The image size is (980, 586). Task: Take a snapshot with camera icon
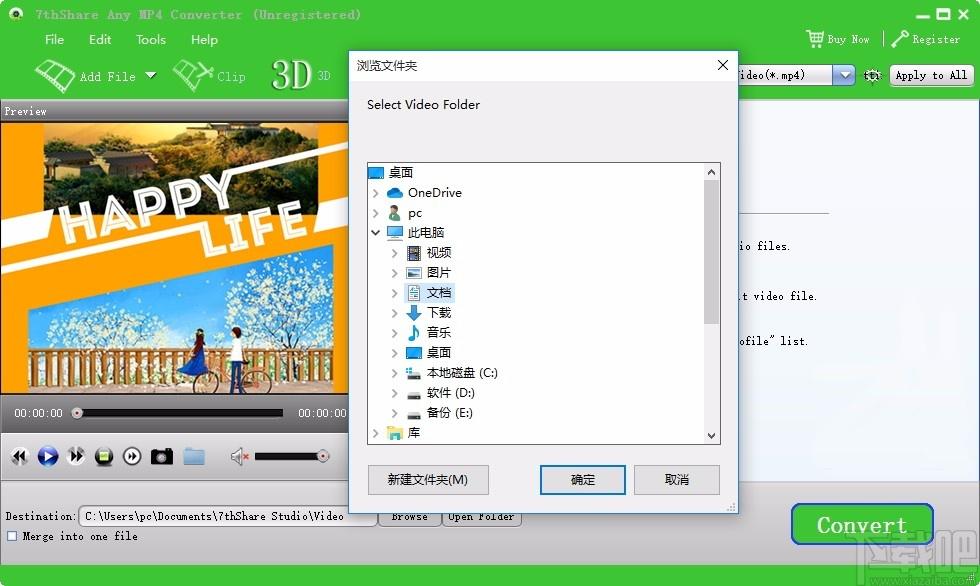(x=162, y=456)
